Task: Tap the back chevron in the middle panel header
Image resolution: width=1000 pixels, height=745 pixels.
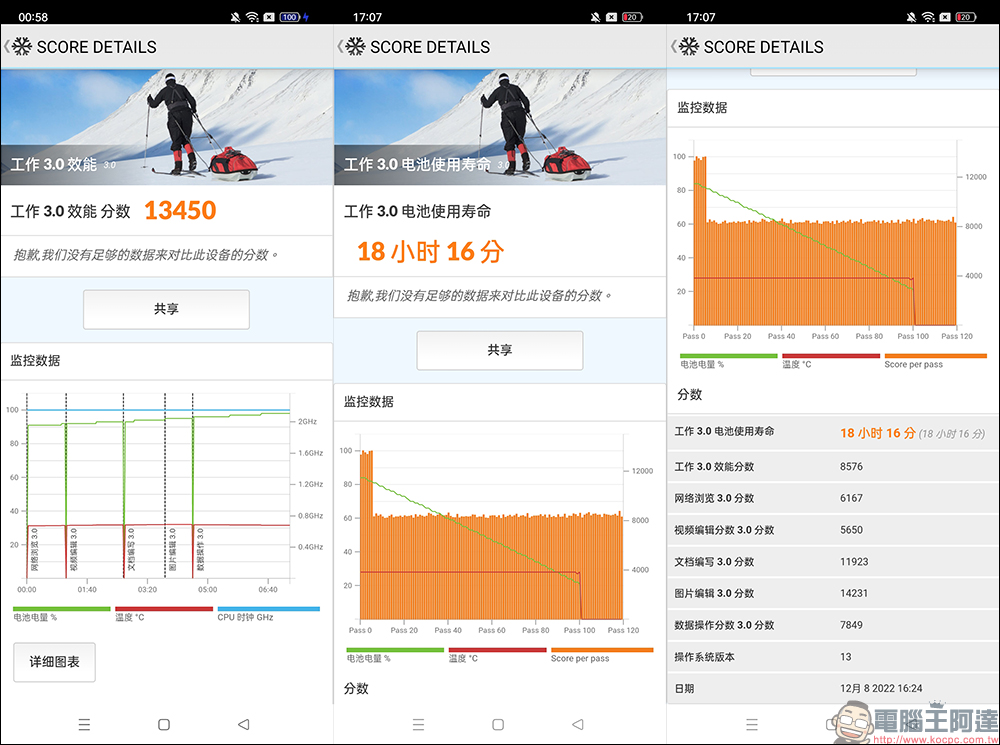Action: (x=339, y=47)
